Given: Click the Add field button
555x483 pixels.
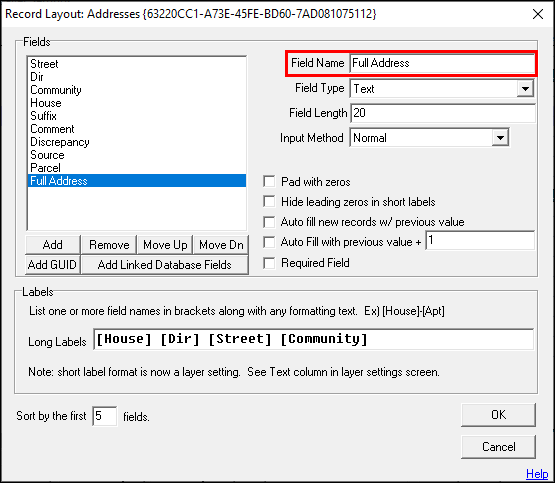Looking at the screenshot, I should (x=53, y=245).
